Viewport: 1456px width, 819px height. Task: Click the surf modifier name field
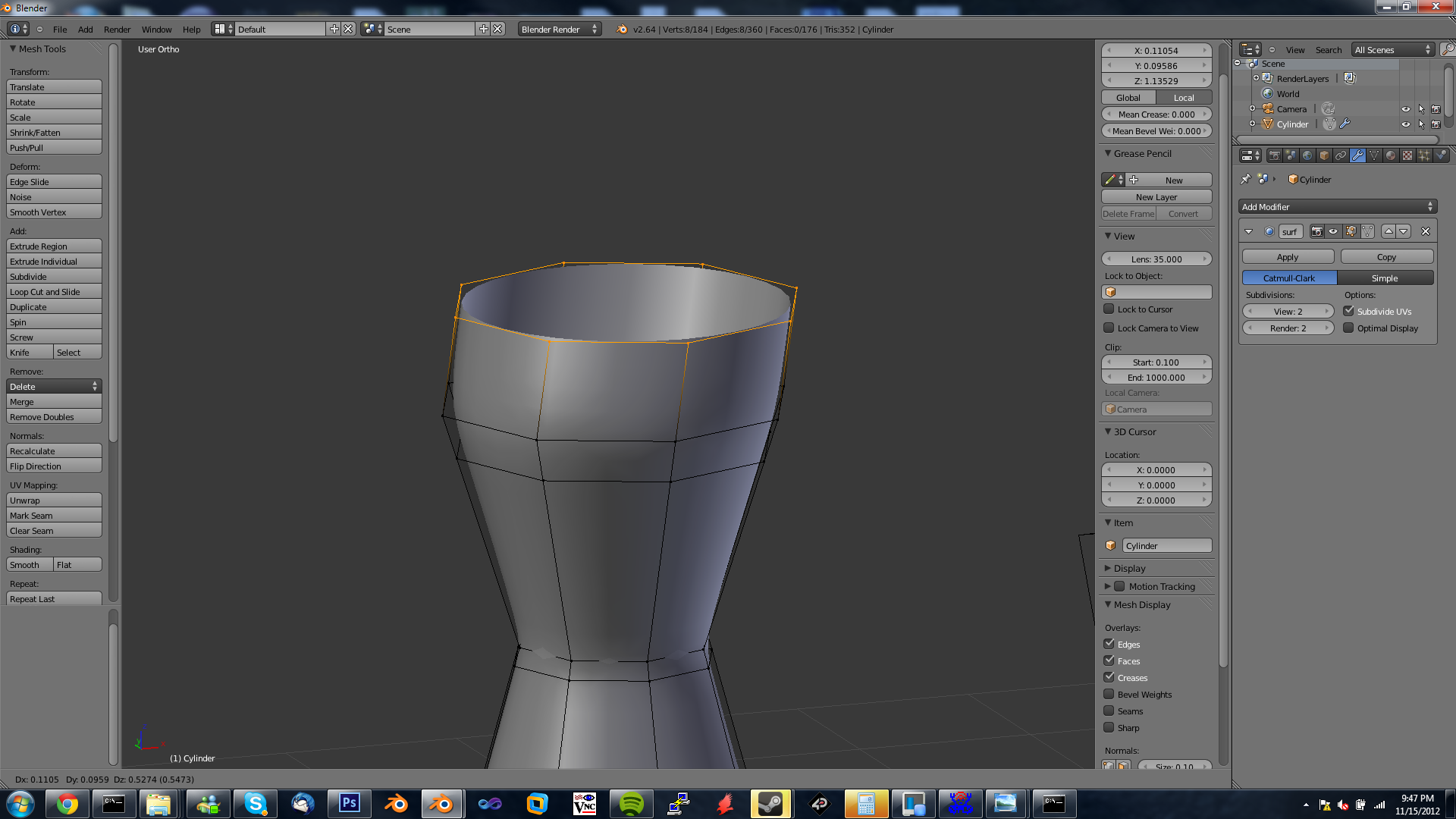1290,231
